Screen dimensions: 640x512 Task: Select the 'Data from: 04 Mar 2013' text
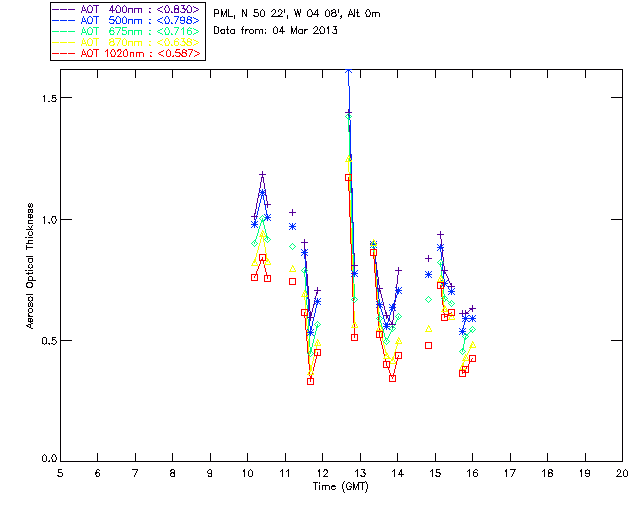pos(276,31)
